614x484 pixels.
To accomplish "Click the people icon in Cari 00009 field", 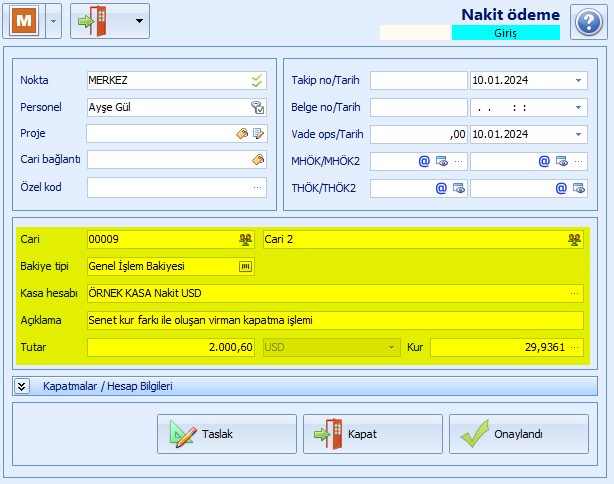I will click(246, 239).
